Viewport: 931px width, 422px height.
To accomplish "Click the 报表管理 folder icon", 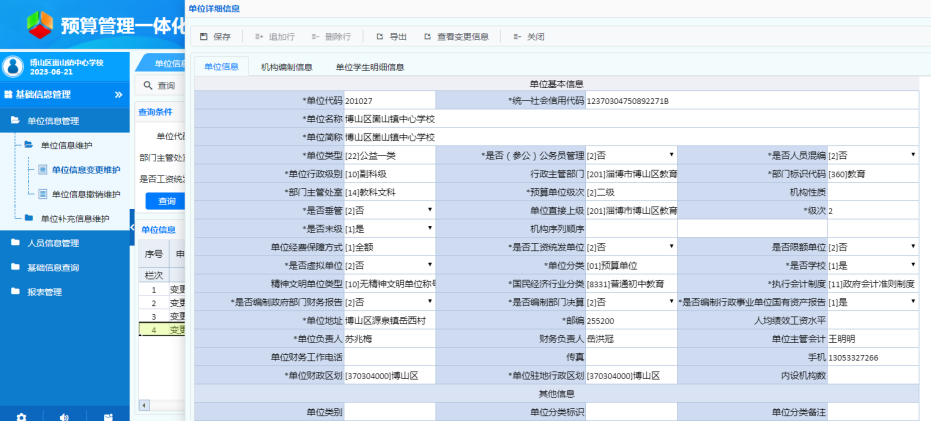I will click(x=15, y=292).
